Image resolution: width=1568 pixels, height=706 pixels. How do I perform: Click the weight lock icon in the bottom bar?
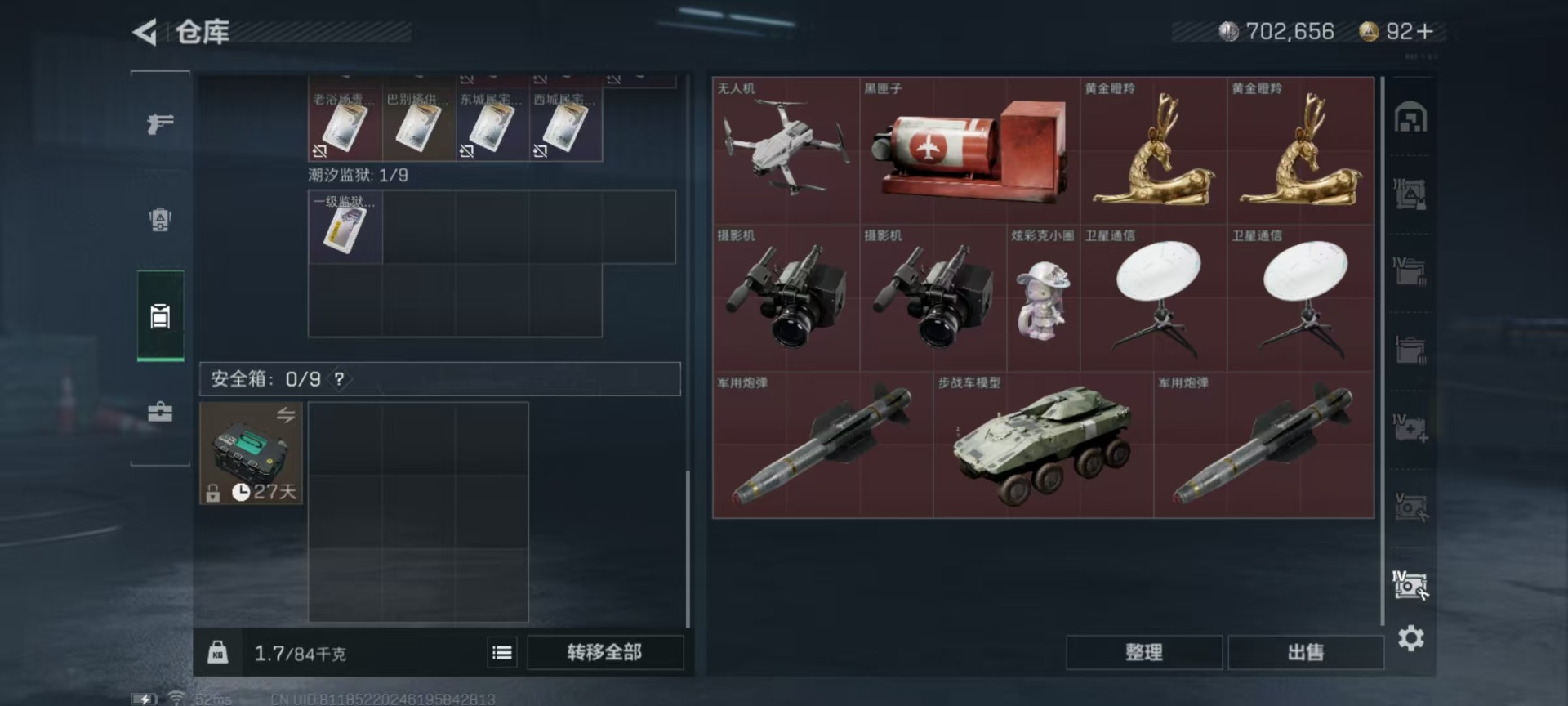217,652
